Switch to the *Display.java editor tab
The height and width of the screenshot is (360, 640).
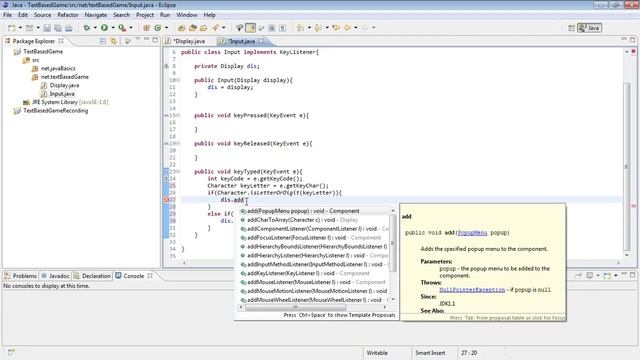pyautogui.click(x=189, y=41)
